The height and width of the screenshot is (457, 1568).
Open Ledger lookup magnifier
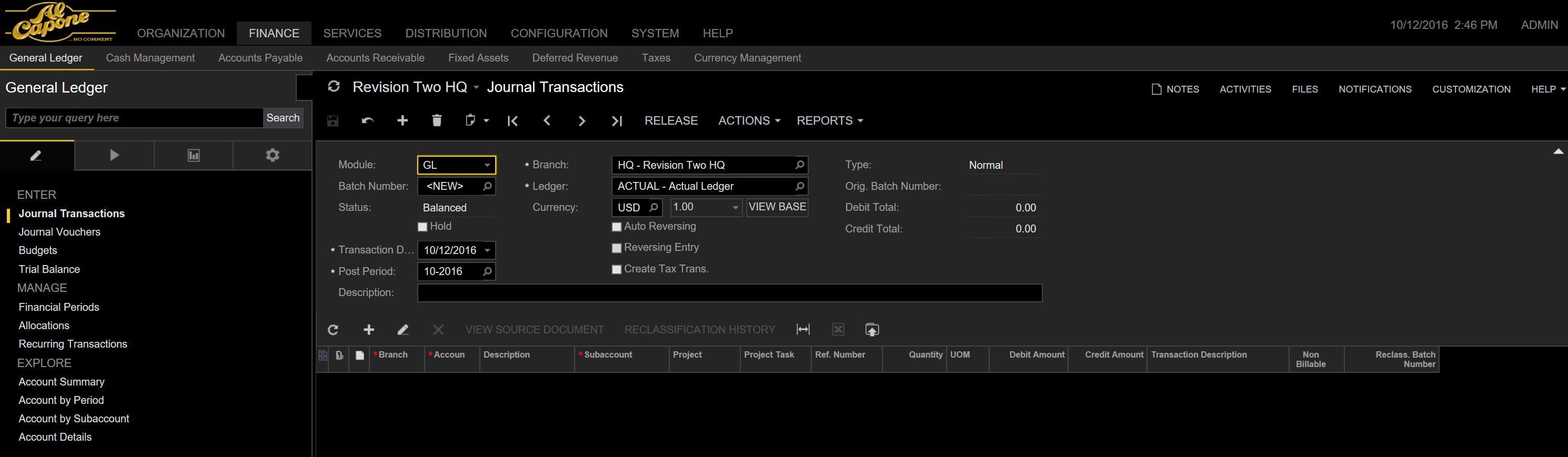pos(800,186)
